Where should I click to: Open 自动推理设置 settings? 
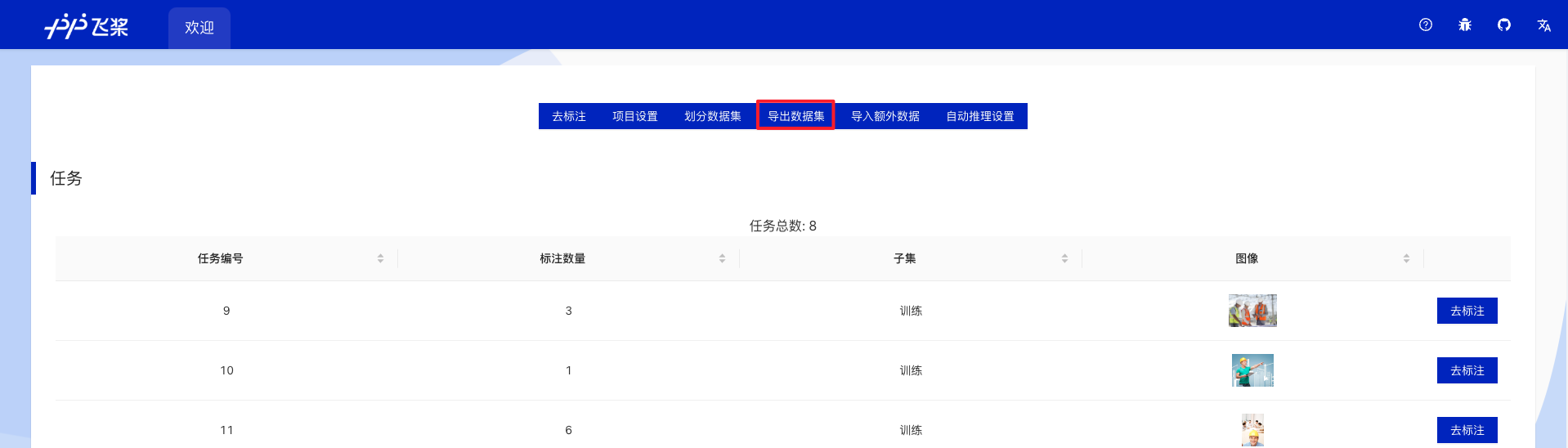click(x=980, y=116)
